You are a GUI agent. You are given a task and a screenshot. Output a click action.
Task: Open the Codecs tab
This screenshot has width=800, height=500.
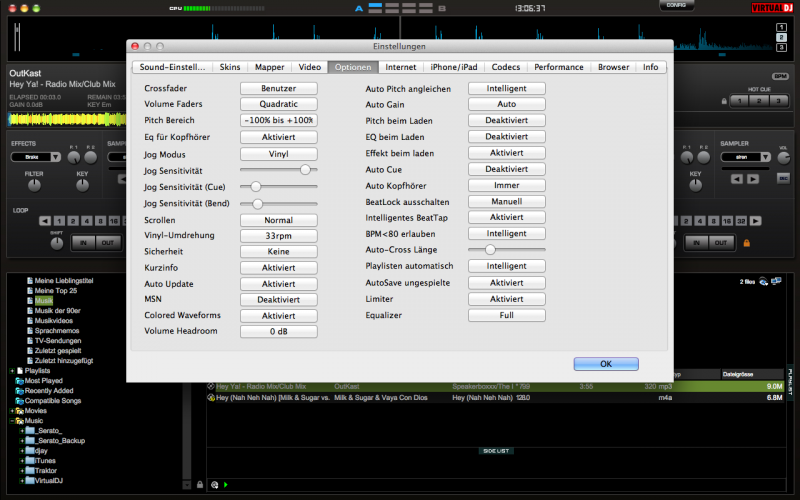[x=506, y=67]
